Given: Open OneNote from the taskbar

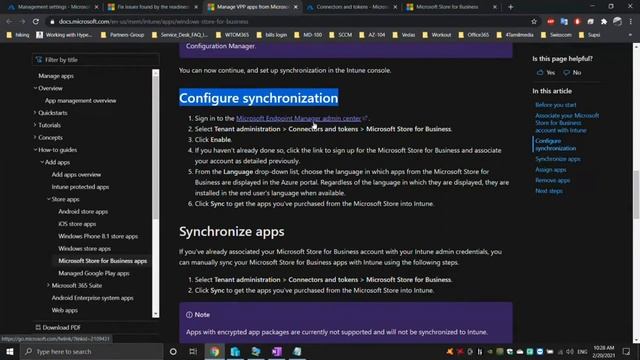Looking at the screenshot, I should click(x=277, y=351).
